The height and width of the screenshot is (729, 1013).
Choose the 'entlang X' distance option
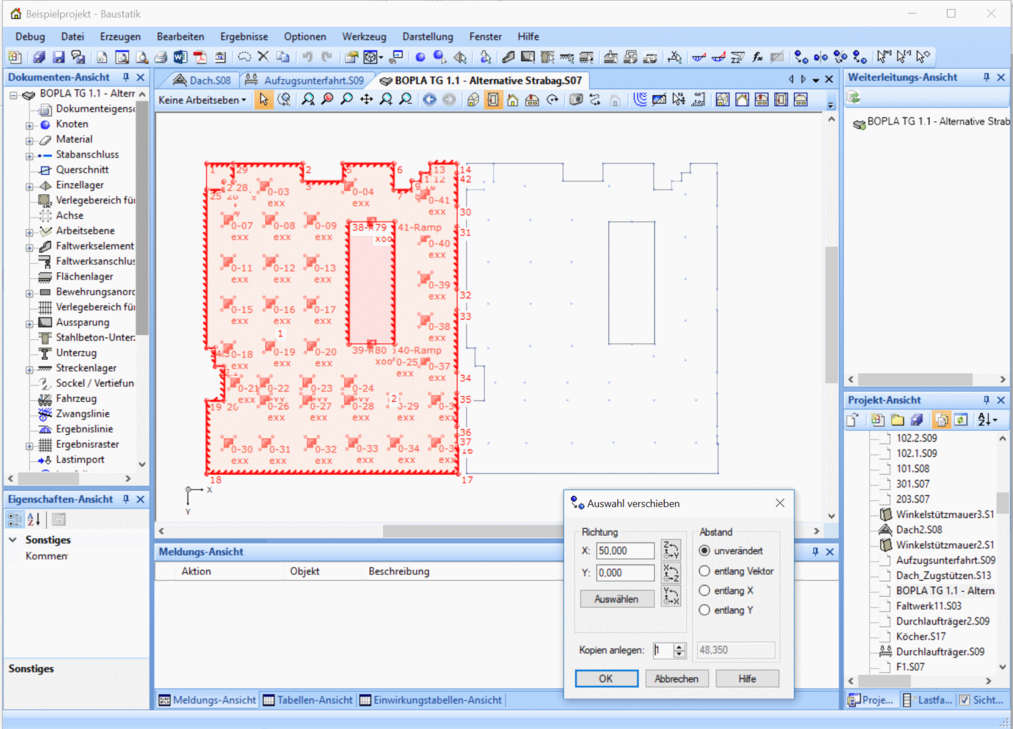click(x=705, y=591)
